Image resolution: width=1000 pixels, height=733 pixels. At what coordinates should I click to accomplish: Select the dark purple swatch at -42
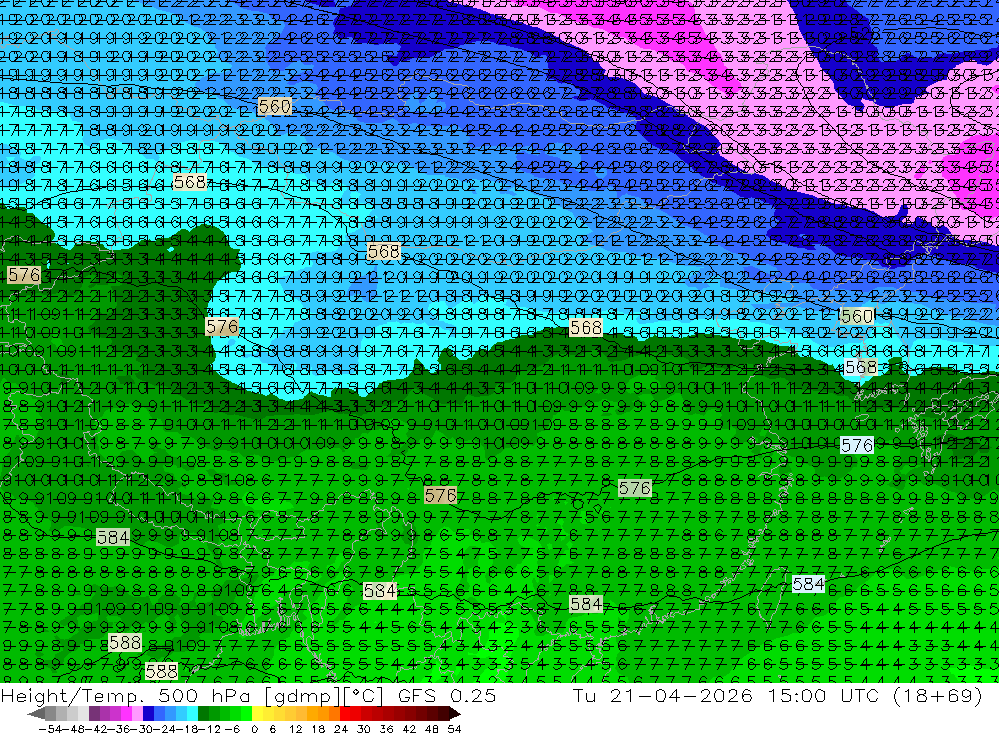tap(94, 714)
